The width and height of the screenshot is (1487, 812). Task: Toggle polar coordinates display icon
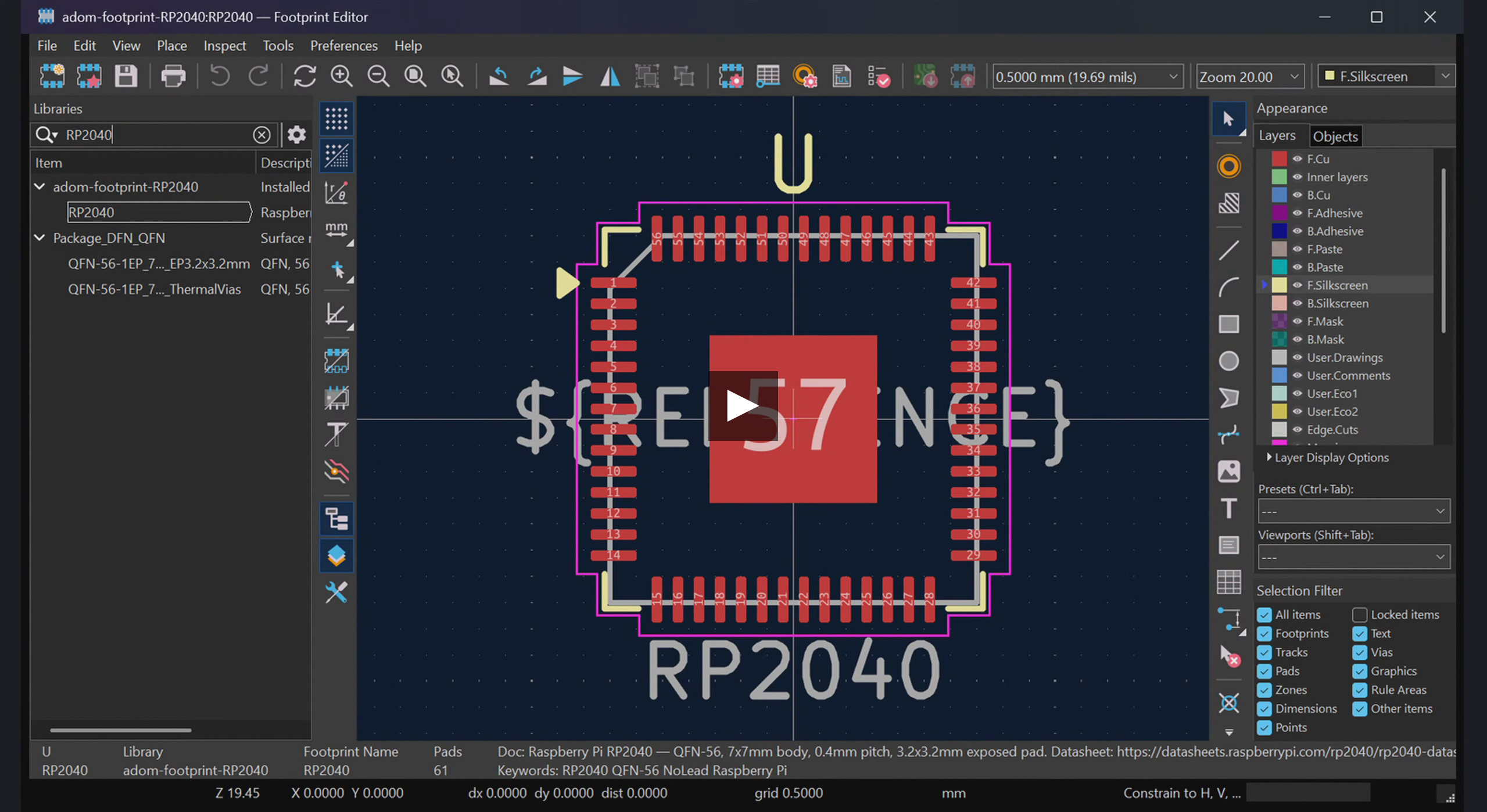(336, 193)
